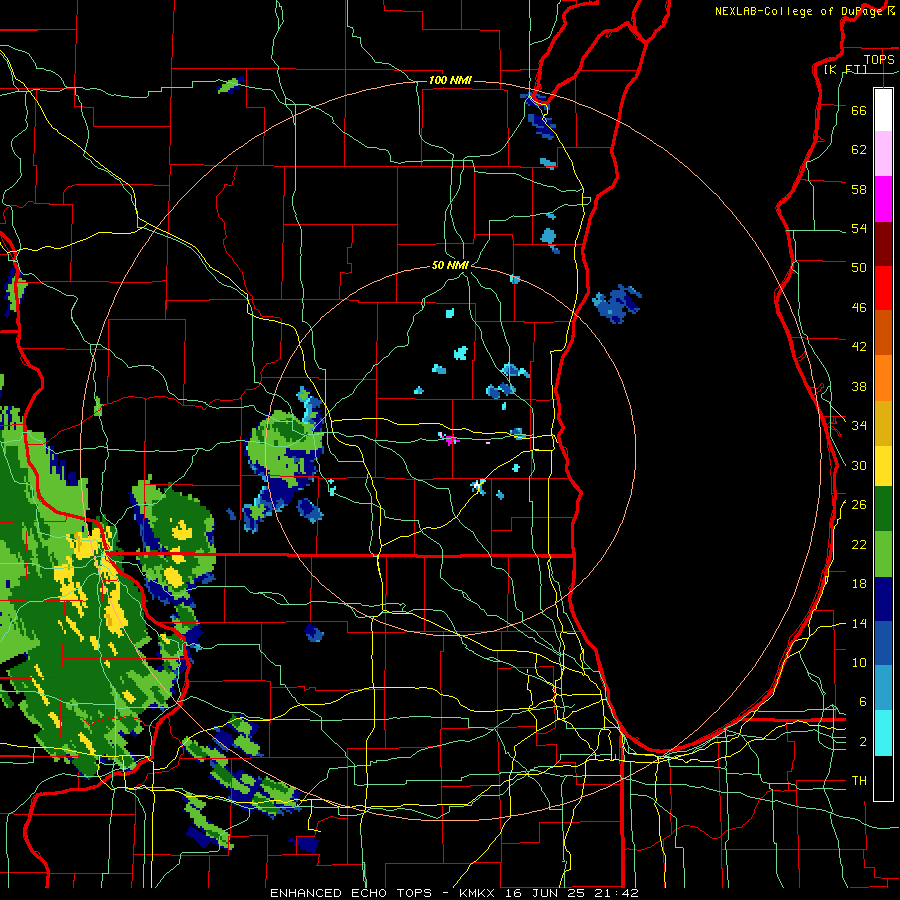The image size is (900, 900).
Task: Click the '14' legend value
Action: (x=859, y=623)
